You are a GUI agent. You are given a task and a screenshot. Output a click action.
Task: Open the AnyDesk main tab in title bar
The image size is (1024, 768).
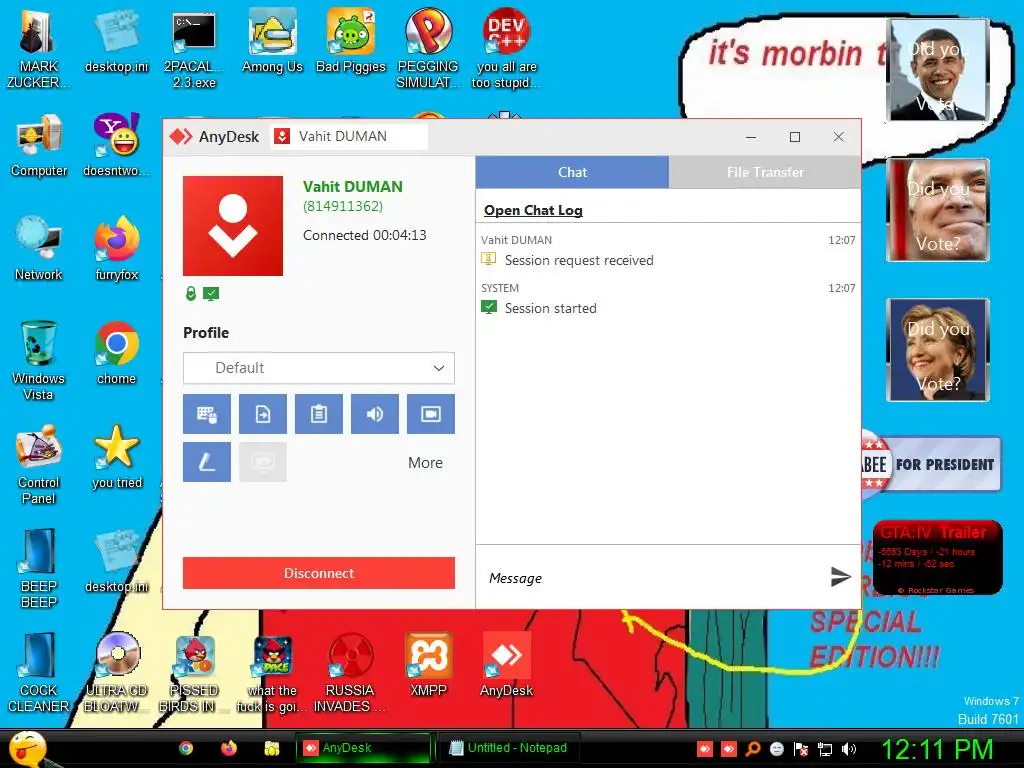click(215, 136)
